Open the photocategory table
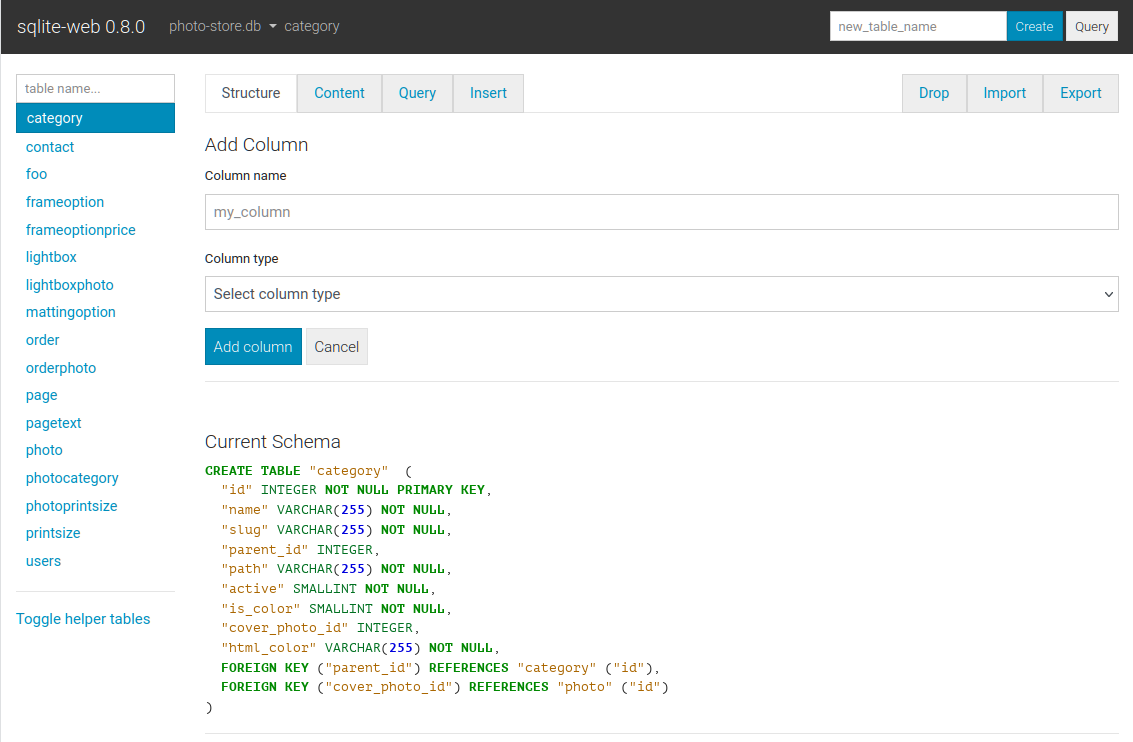 tap(72, 478)
